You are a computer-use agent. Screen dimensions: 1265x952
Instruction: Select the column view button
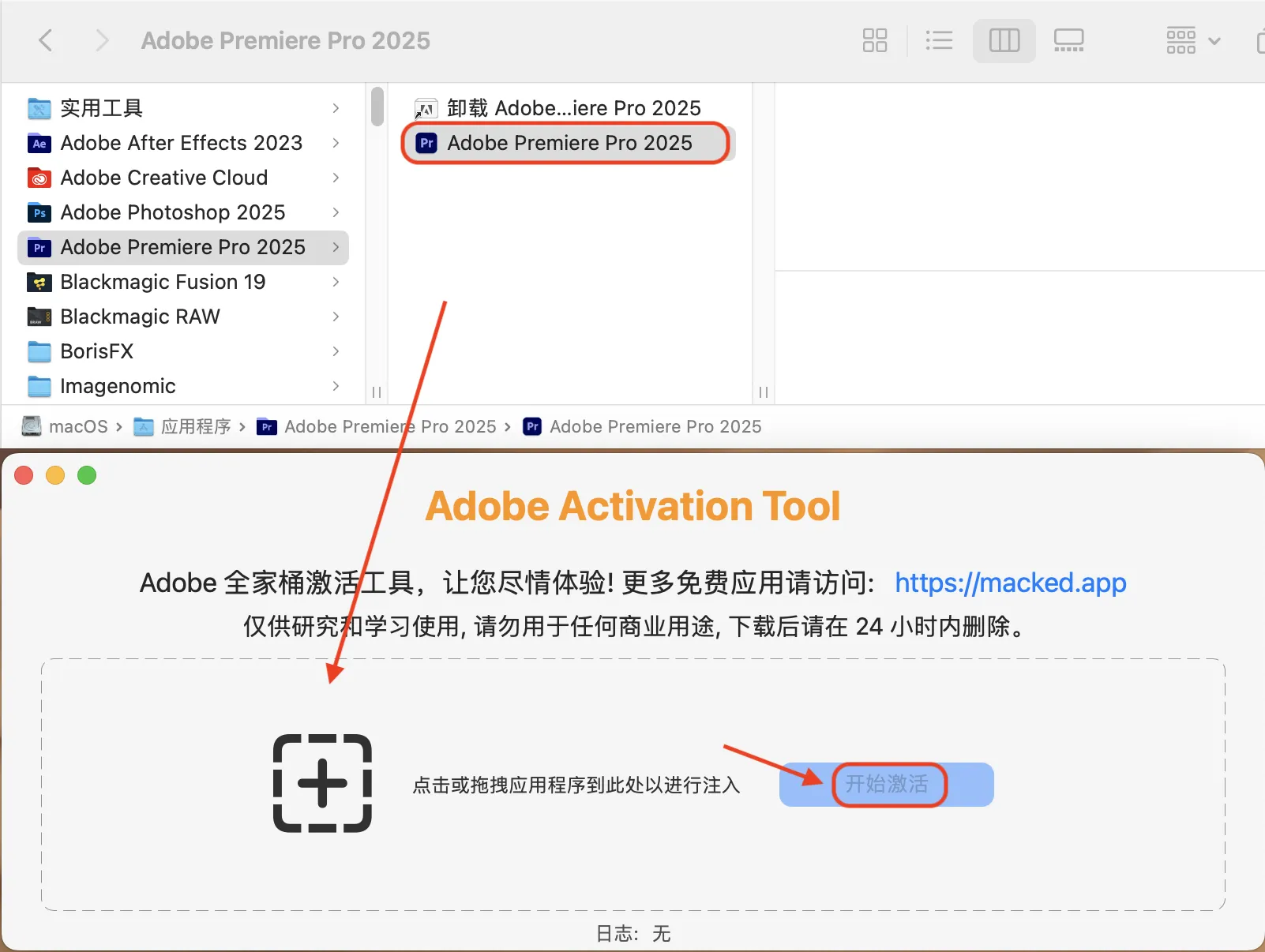coord(1004,40)
